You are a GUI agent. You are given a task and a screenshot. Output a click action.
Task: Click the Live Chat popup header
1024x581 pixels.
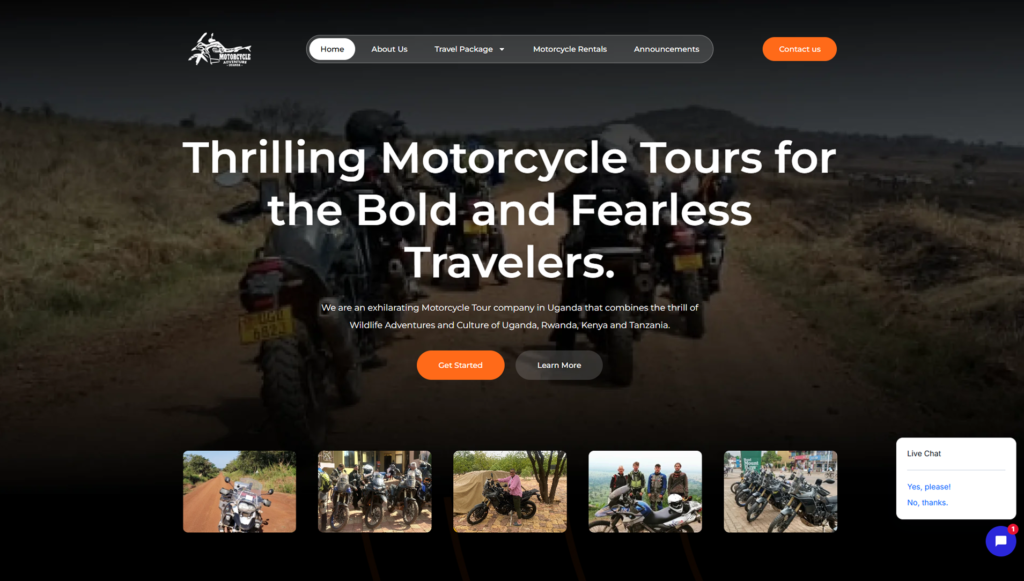[x=923, y=453]
